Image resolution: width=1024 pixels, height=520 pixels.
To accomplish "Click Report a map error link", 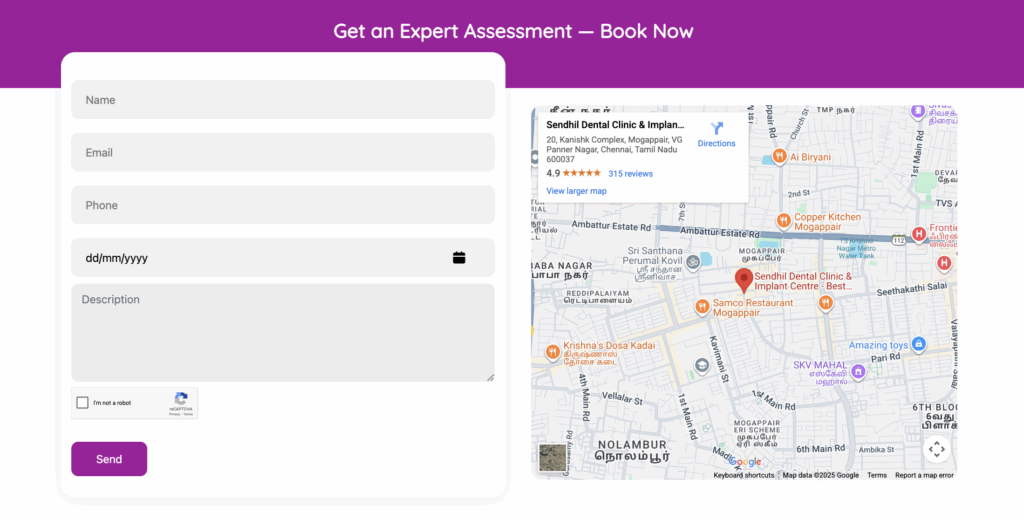I will pyautogui.click(x=924, y=475).
